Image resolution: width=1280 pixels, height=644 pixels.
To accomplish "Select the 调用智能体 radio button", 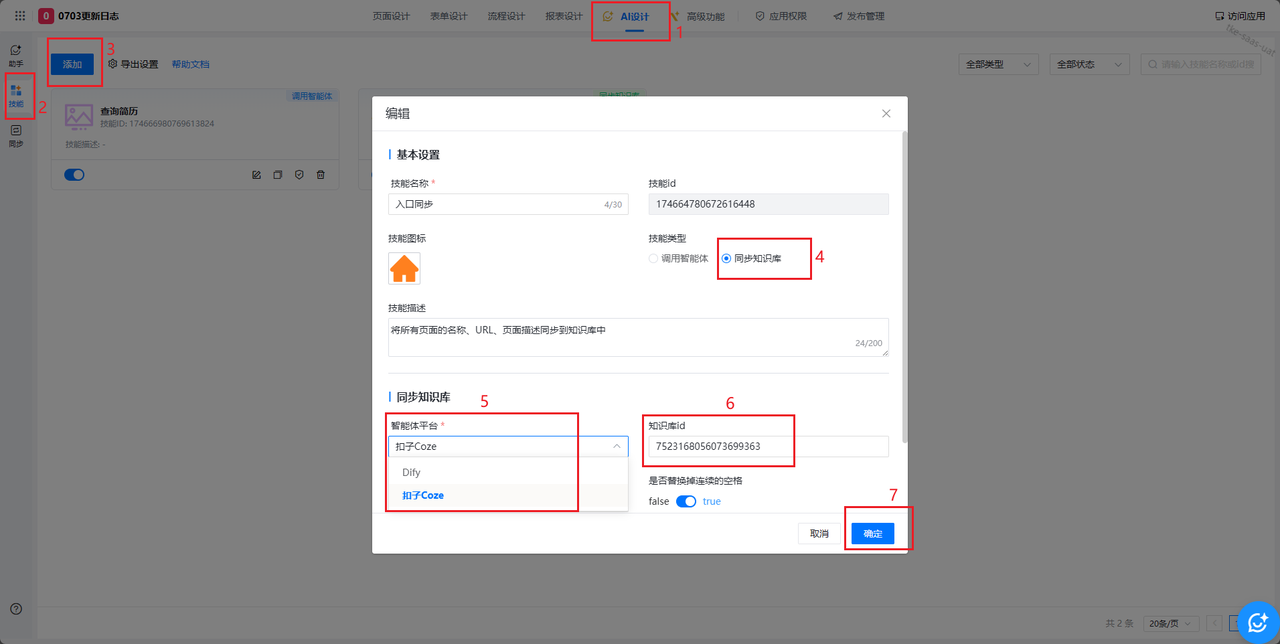I will [654, 259].
